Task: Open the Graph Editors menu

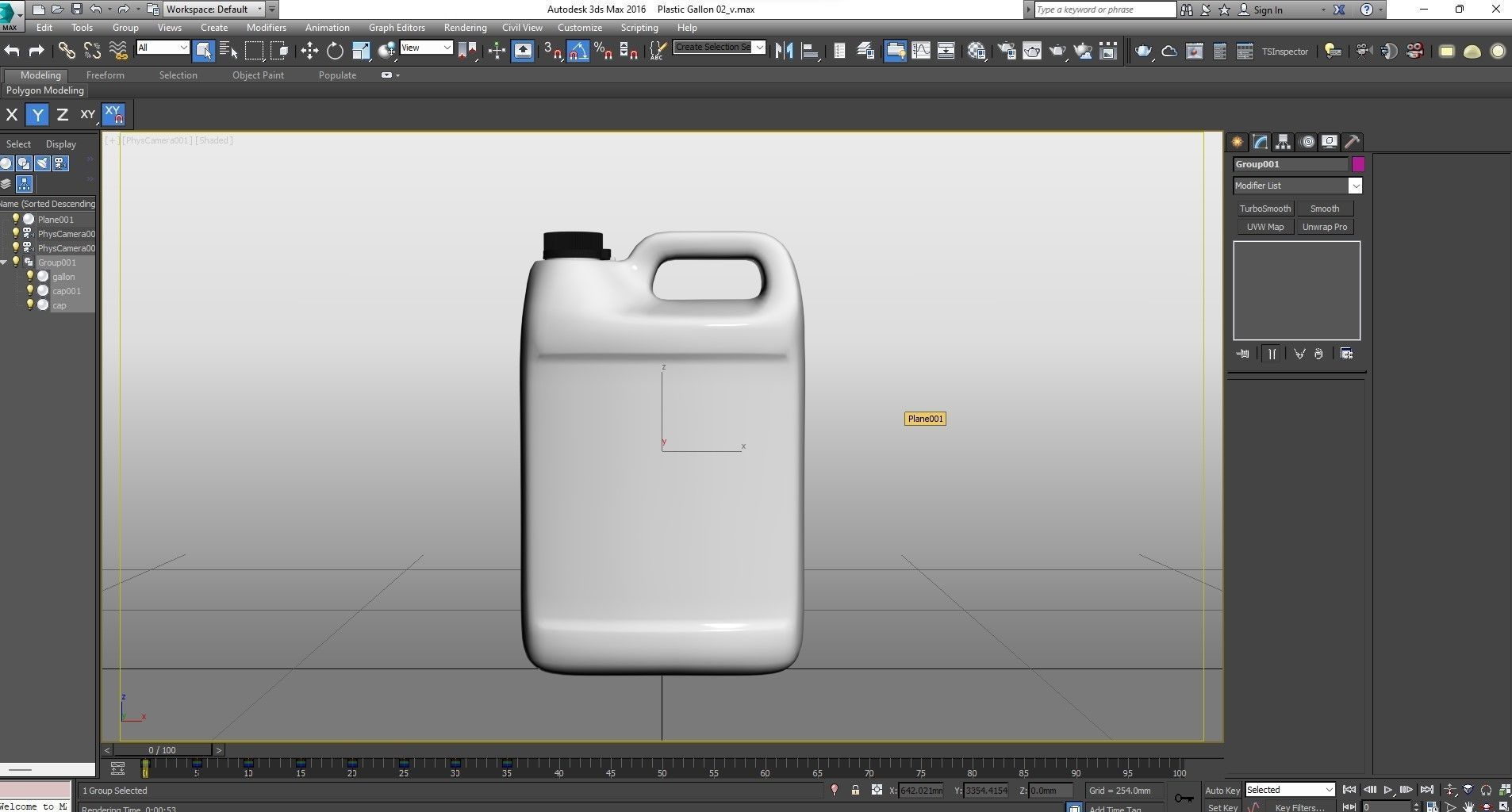Action: click(x=397, y=28)
